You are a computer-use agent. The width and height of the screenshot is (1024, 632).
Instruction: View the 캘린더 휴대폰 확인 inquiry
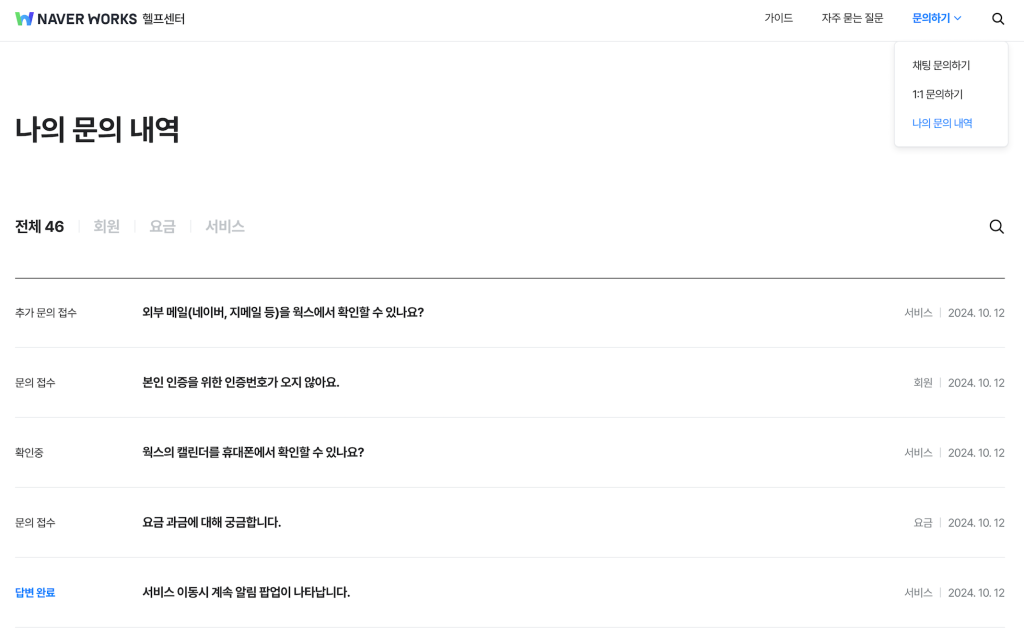pyautogui.click(x=253, y=453)
